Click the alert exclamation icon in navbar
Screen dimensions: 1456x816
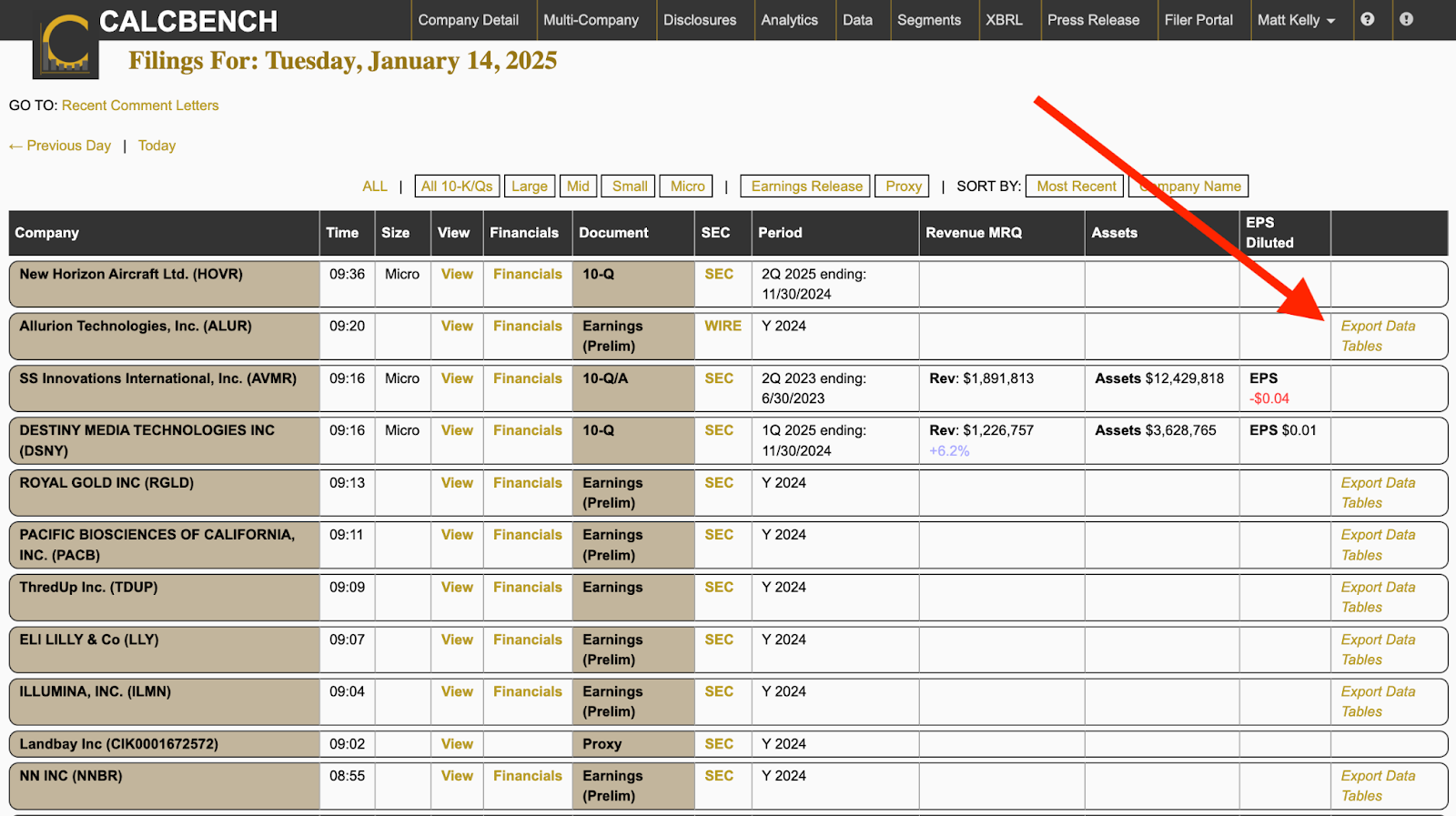point(1406,19)
